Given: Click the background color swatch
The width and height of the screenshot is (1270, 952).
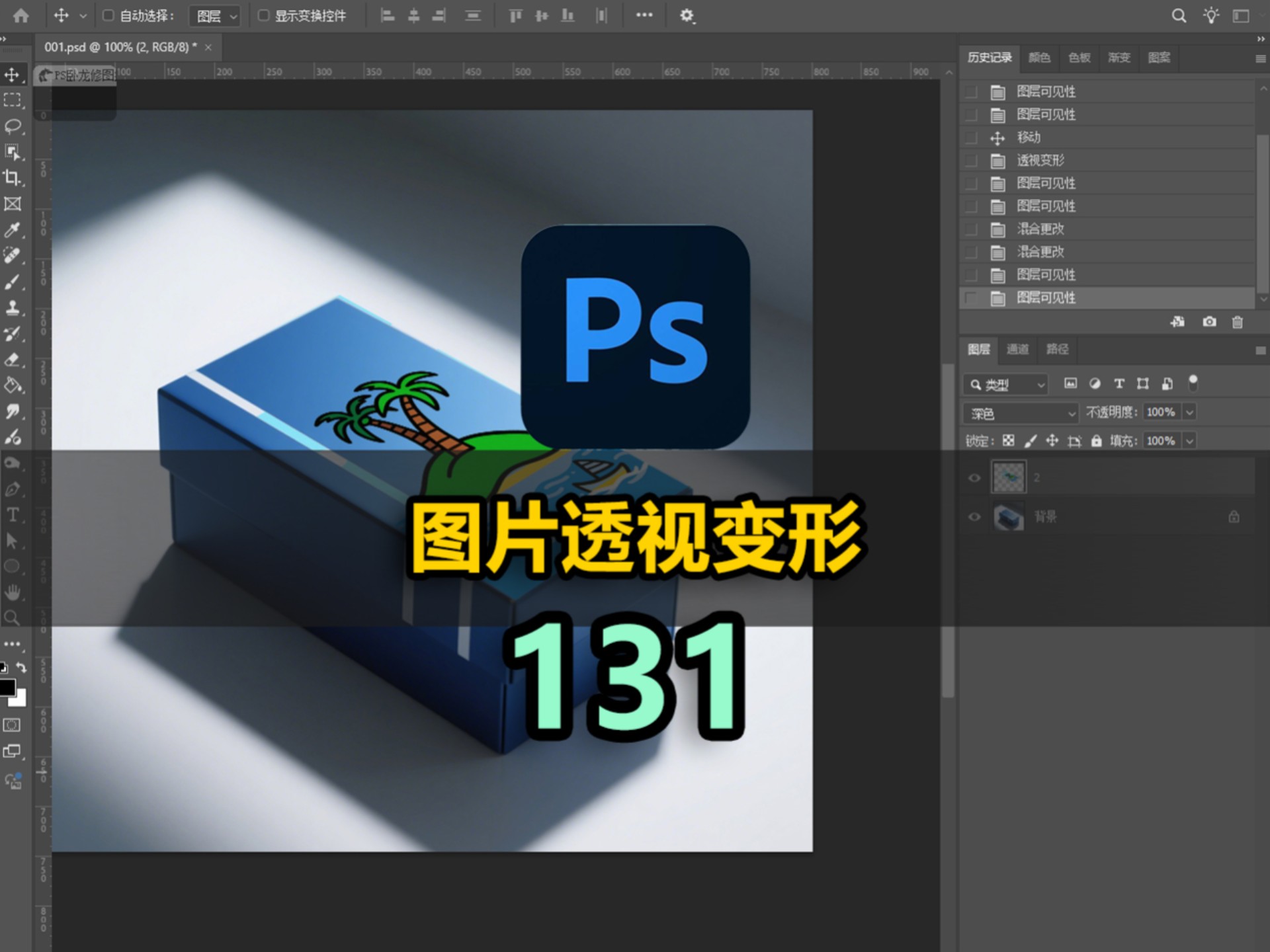Looking at the screenshot, I should coord(21,699).
